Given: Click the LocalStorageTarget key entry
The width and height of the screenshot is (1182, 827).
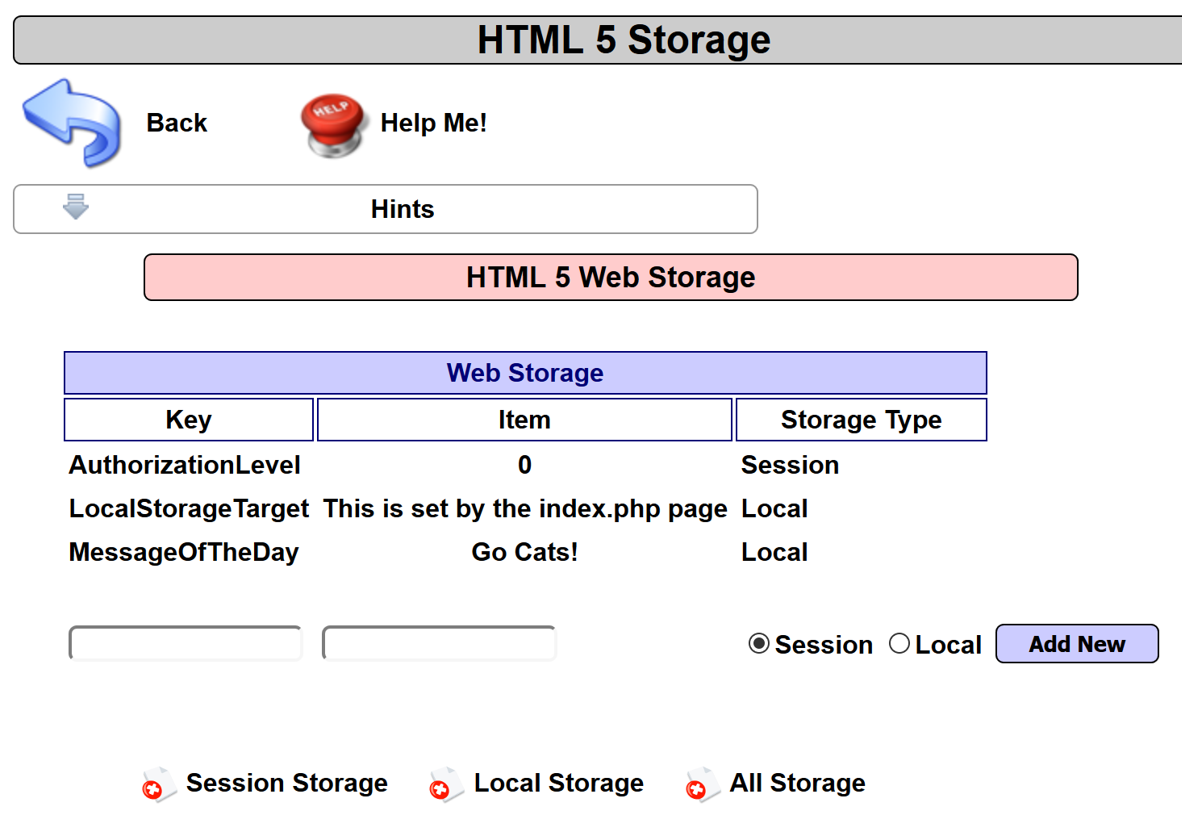Looking at the screenshot, I should tap(189, 509).
